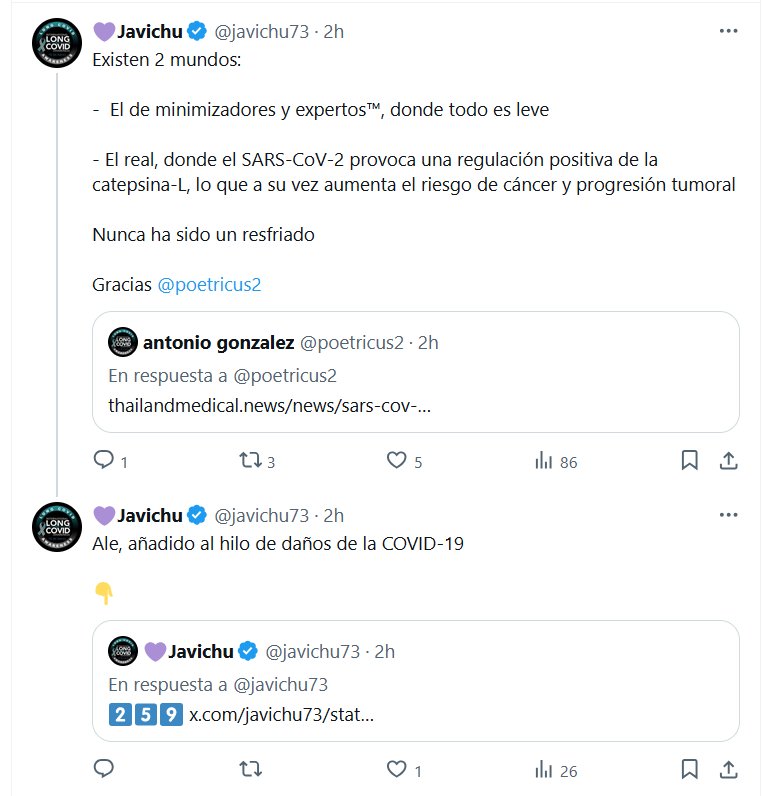Open more options on first tweet
This screenshot has width=762, height=796.
coord(728,31)
